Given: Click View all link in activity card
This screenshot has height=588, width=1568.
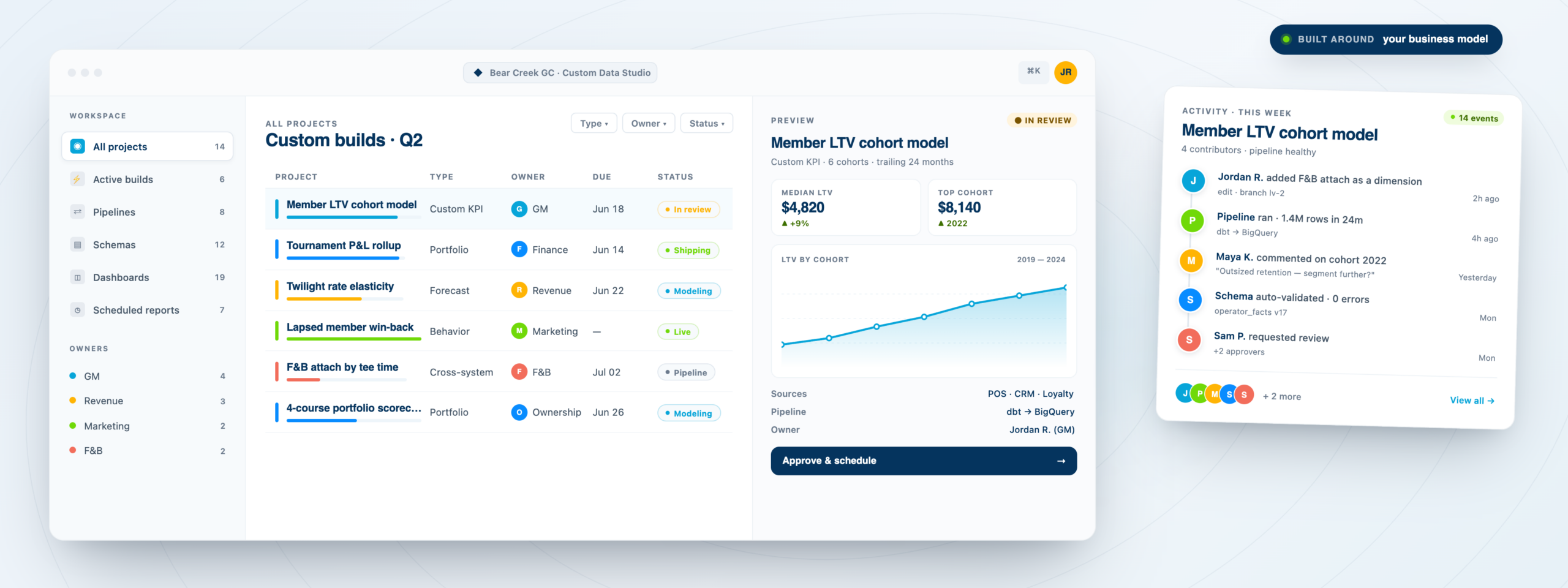Looking at the screenshot, I should [x=1472, y=401].
